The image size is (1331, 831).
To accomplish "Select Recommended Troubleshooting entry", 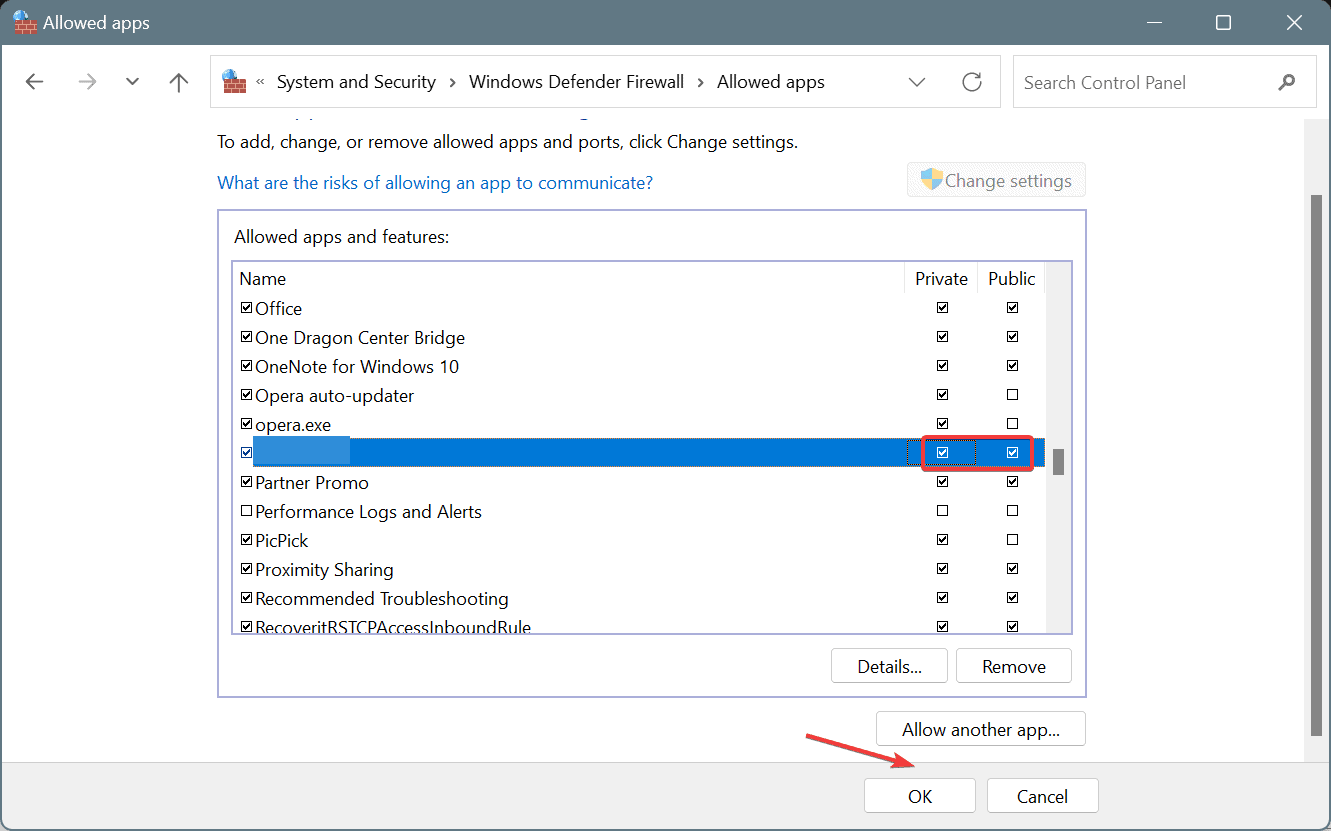I will coord(381,599).
